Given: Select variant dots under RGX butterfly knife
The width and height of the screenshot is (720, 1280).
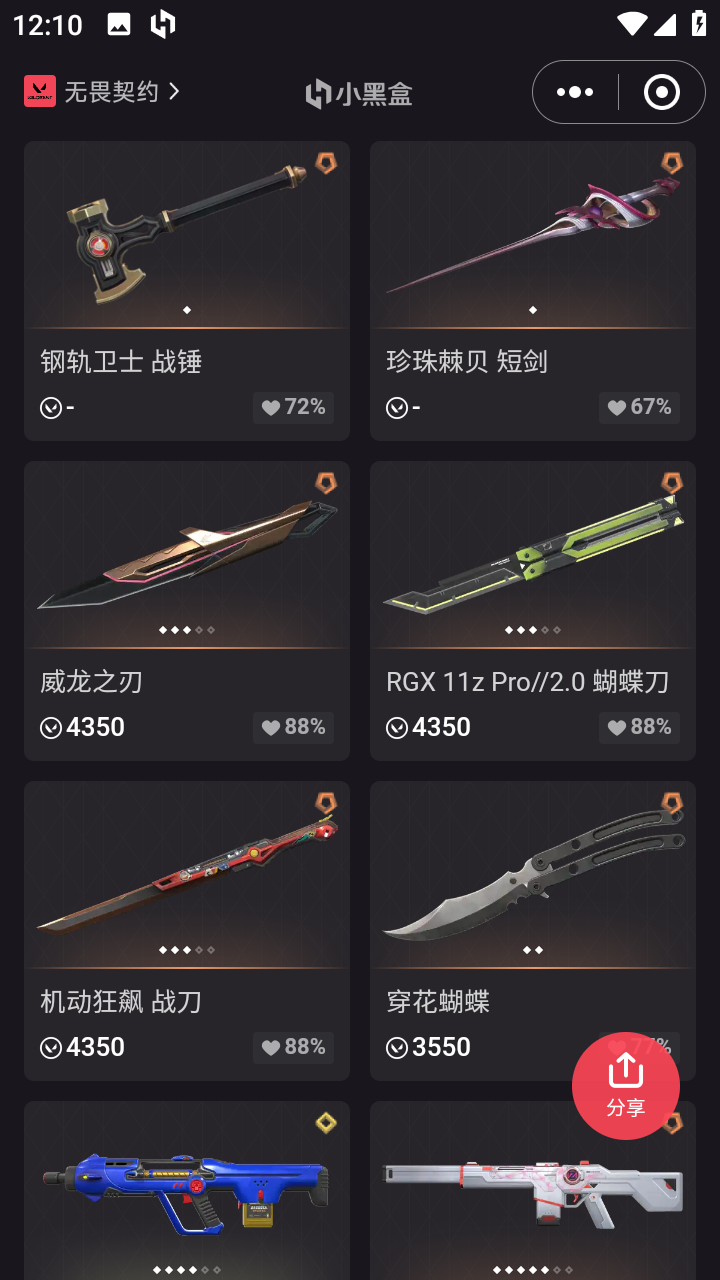Looking at the screenshot, I should pos(533,630).
